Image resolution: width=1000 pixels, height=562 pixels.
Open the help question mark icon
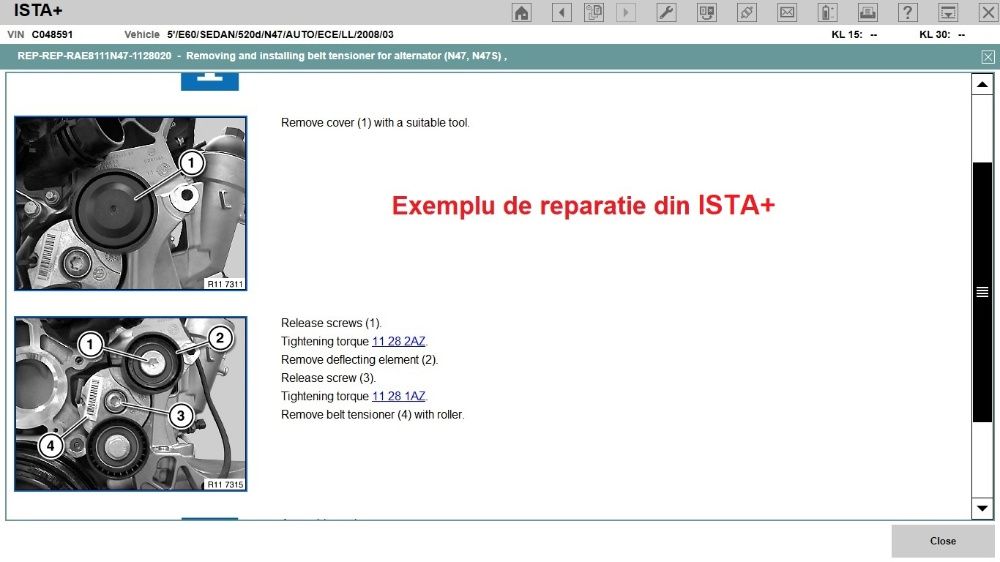tap(908, 12)
